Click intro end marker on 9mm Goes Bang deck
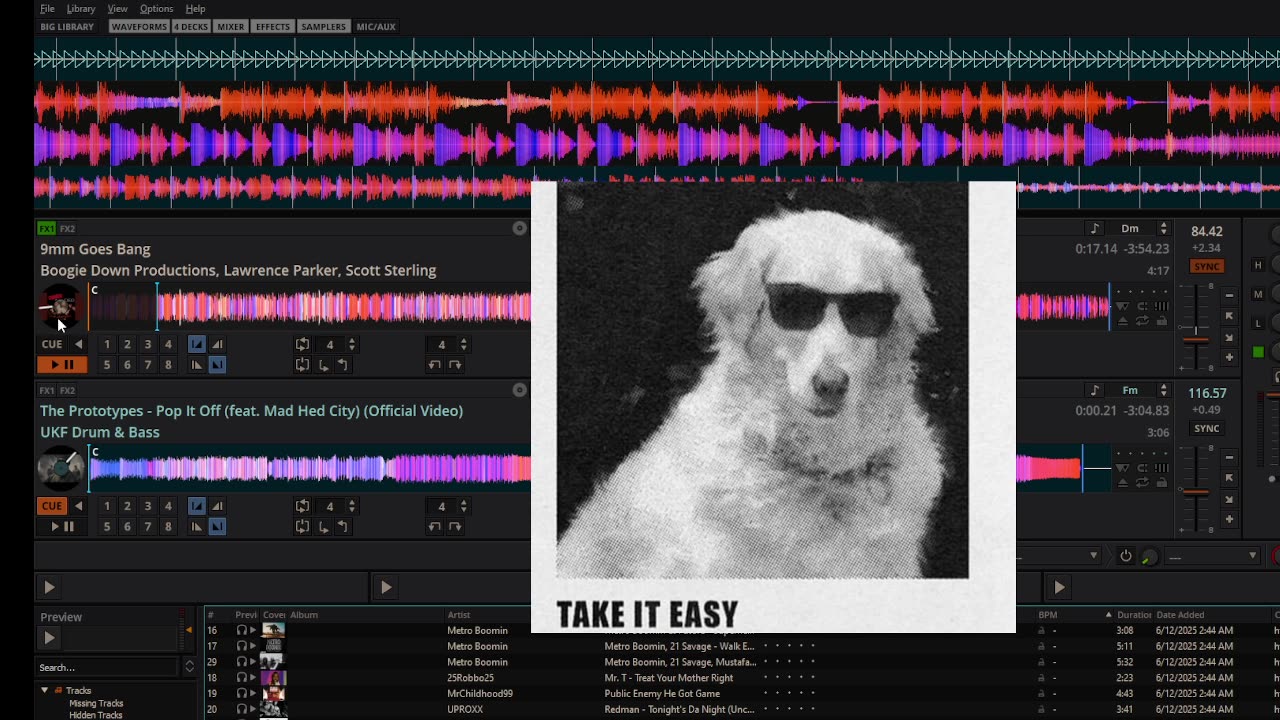 point(217,344)
